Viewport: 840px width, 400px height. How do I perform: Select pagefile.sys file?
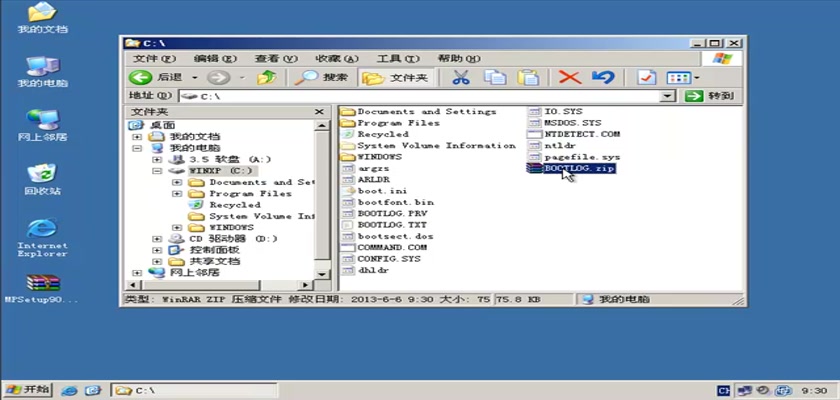pos(582,157)
